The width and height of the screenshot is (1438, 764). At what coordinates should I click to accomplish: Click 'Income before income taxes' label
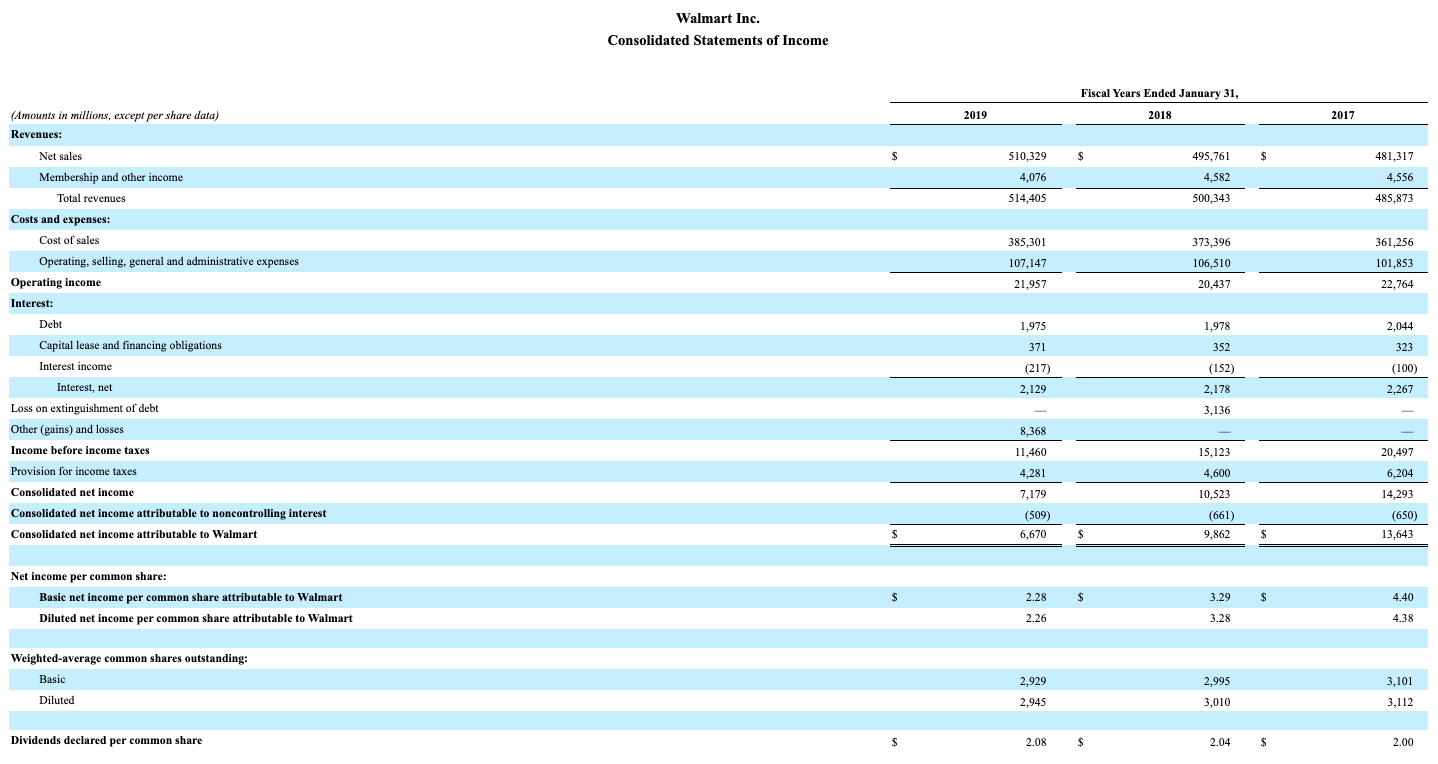tap(80, 450)
